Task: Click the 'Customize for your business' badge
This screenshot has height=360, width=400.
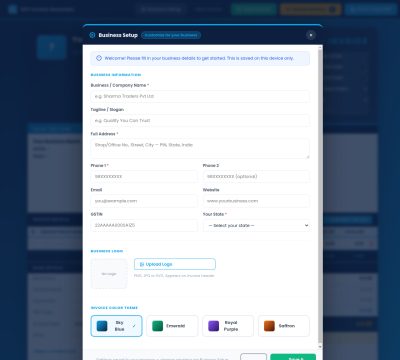Action: click(x=171, y=35)
